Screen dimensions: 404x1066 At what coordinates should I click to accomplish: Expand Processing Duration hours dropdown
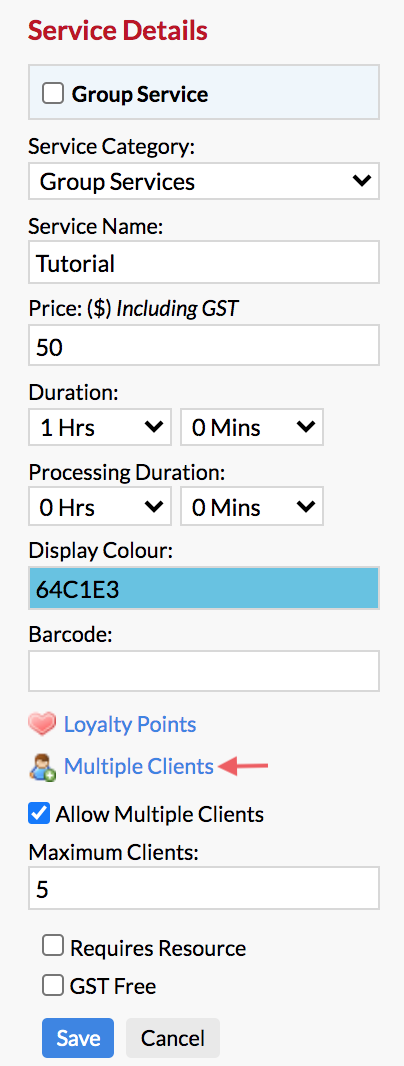click(x=99, y=507)
